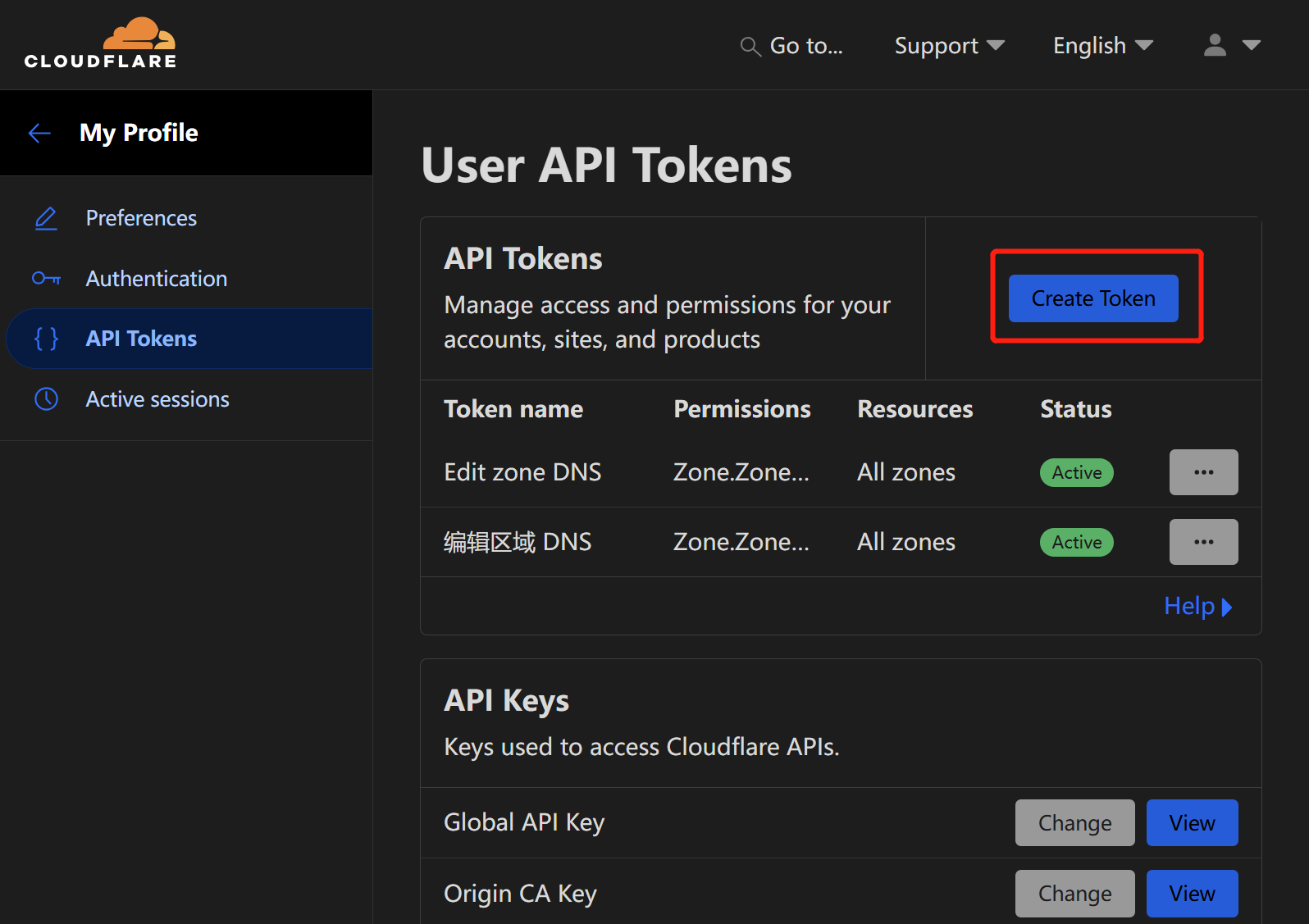Click Active status badge for Edit zone DNS
The image size is (1309, 924).
(1076, 472)
